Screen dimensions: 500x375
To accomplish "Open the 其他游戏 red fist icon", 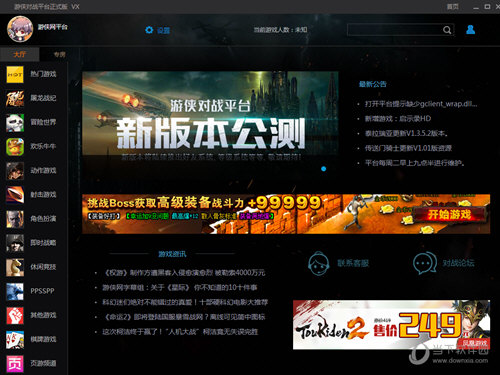I will [x=15, y=315].
